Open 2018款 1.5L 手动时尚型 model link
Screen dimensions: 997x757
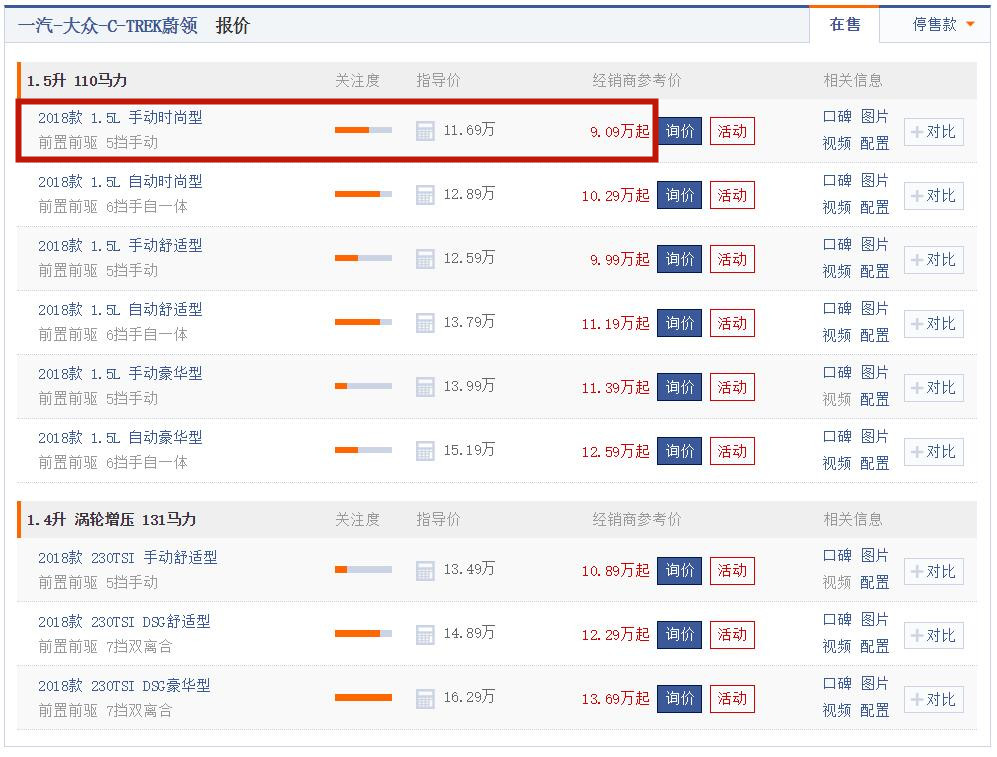[120, 118]
